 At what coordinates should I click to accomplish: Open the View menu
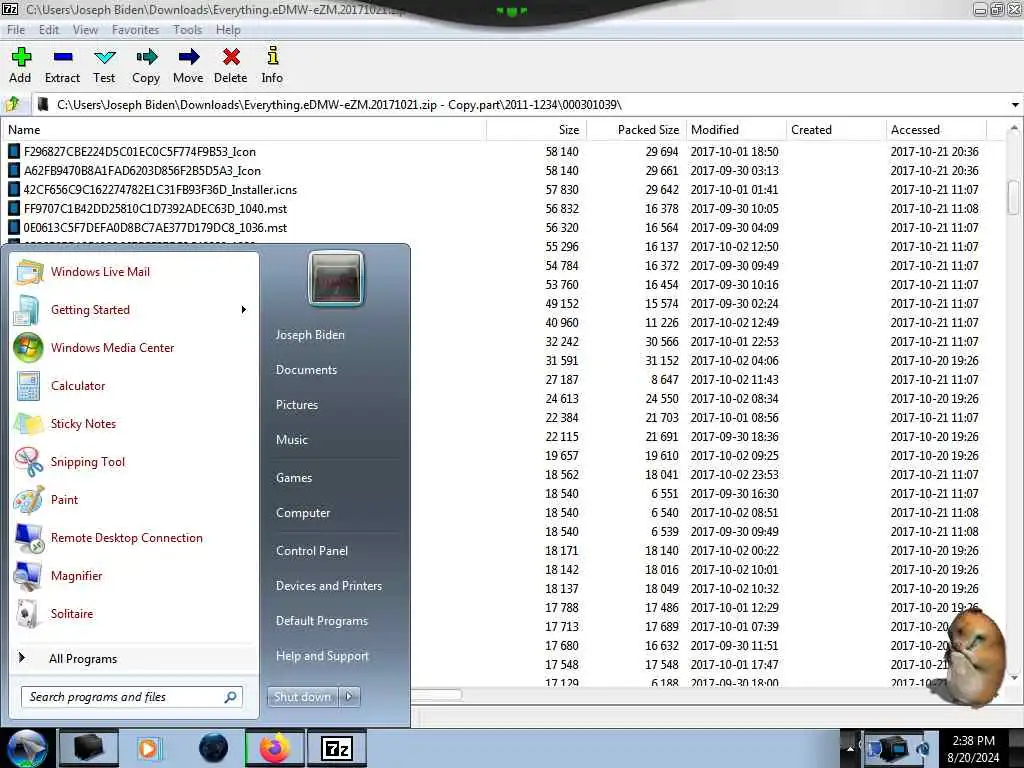pyautogui.click(x=85, y=30)
